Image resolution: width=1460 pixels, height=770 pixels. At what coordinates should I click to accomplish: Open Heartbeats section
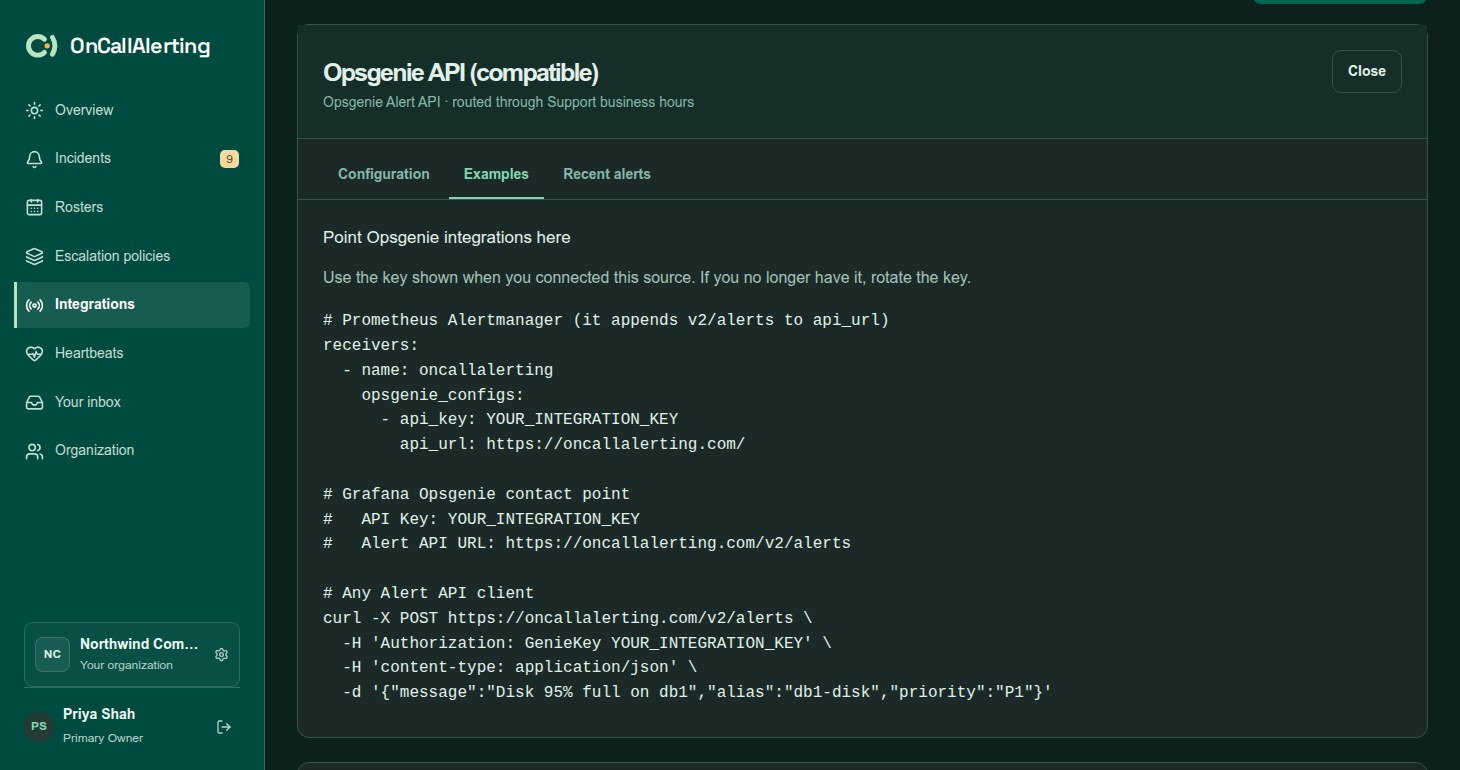pos(132,353)
